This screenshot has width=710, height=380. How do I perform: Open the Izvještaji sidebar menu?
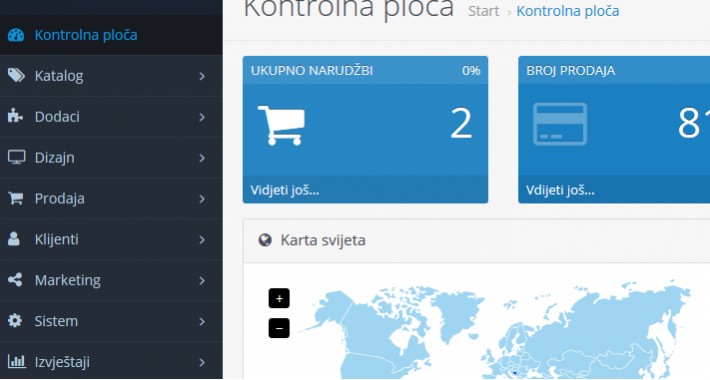(x=111, y=361)
